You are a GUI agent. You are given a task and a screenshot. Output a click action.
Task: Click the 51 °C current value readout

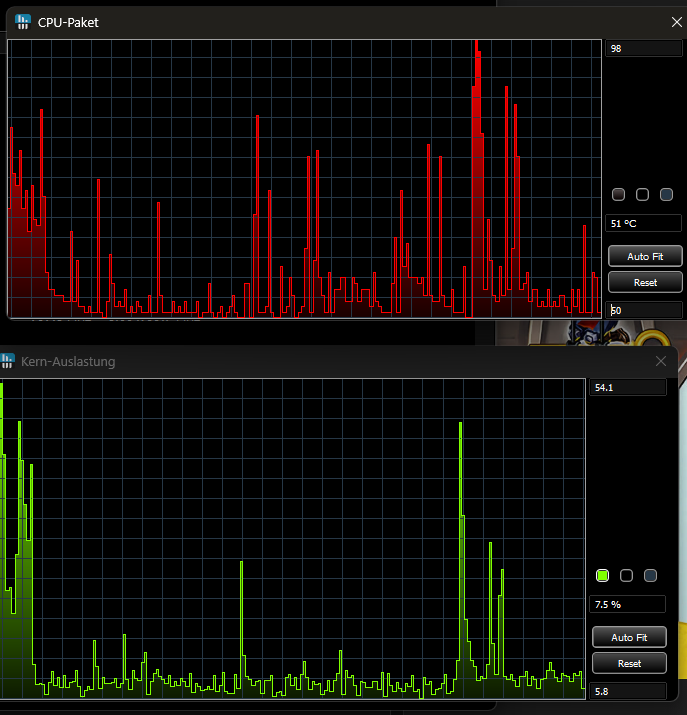(x=643, y=223)
